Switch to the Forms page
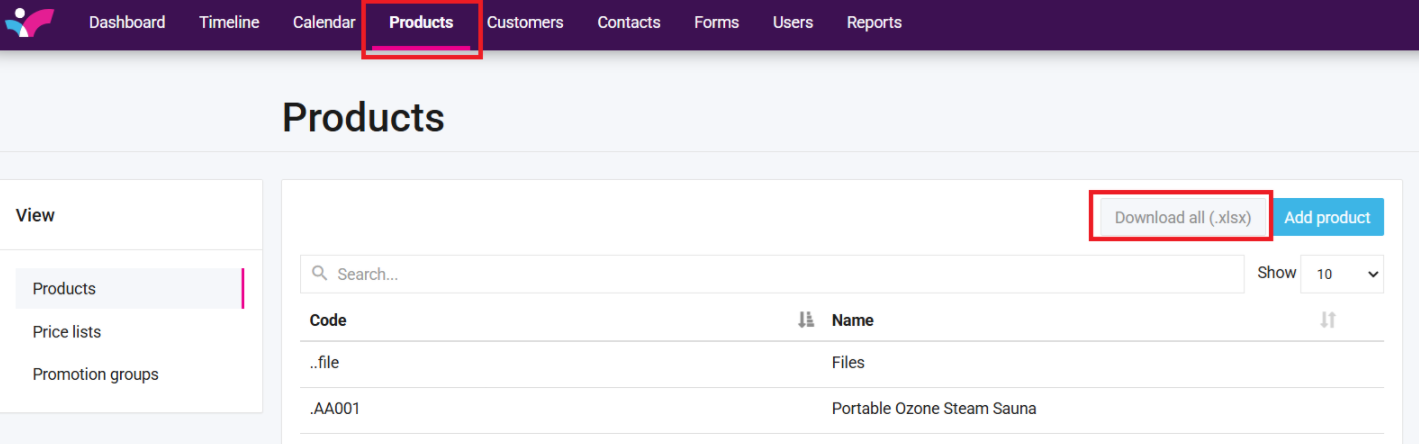1419x444 pixels. click(716, 22)
